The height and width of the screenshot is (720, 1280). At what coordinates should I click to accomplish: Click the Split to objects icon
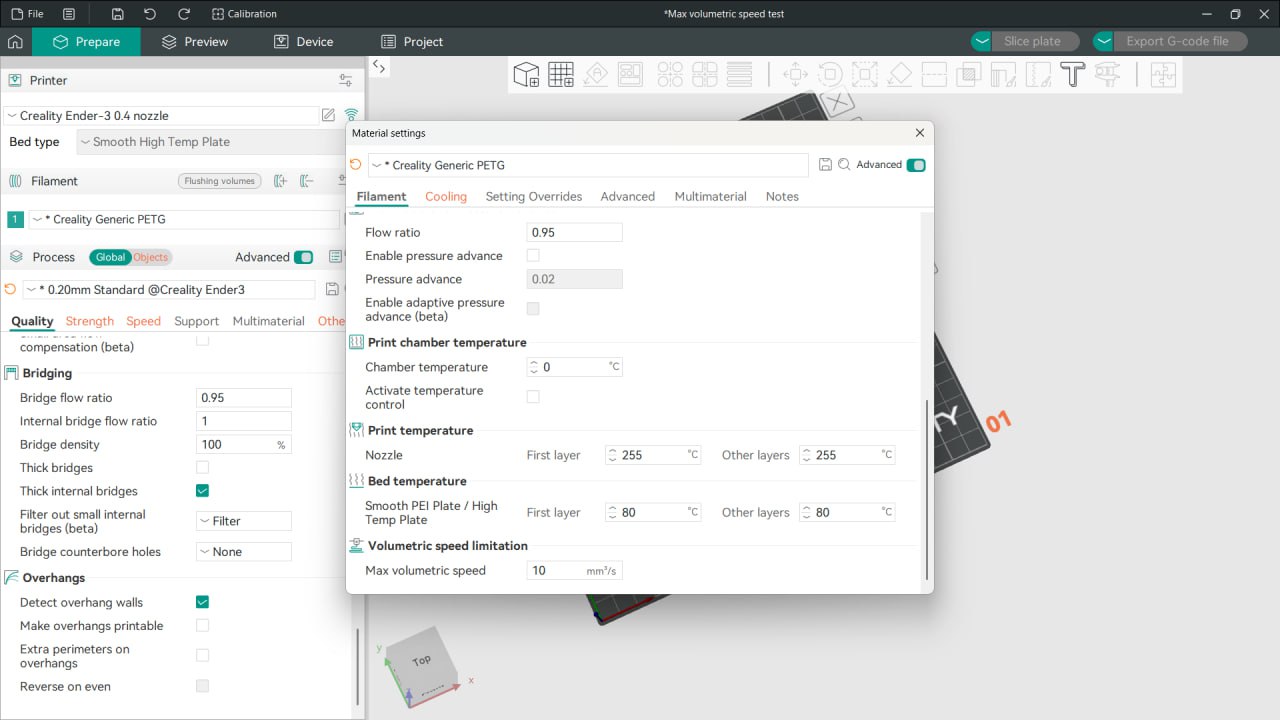point(670,75)
